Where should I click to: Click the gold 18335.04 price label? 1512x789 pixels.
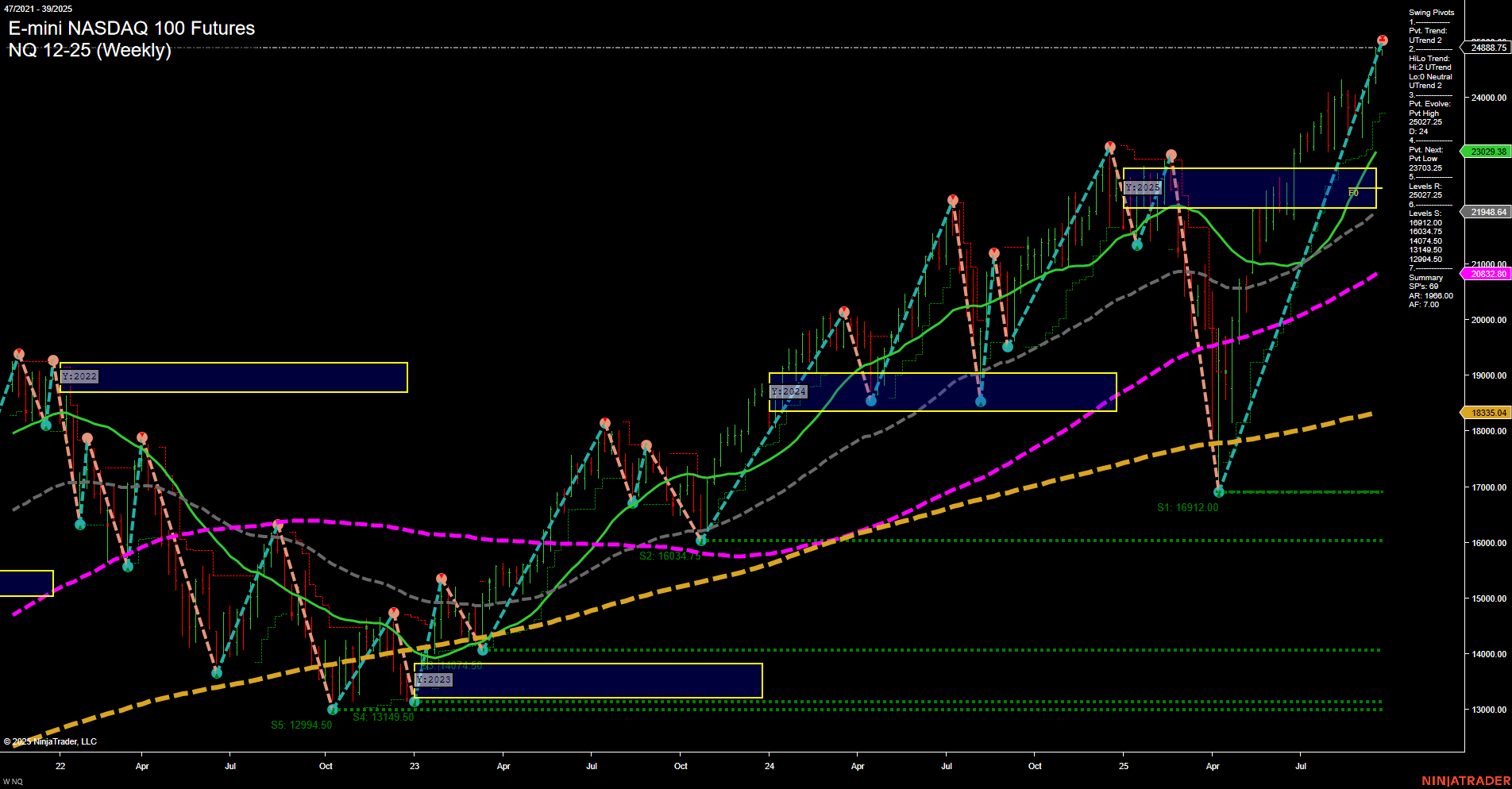point(1489,413)
